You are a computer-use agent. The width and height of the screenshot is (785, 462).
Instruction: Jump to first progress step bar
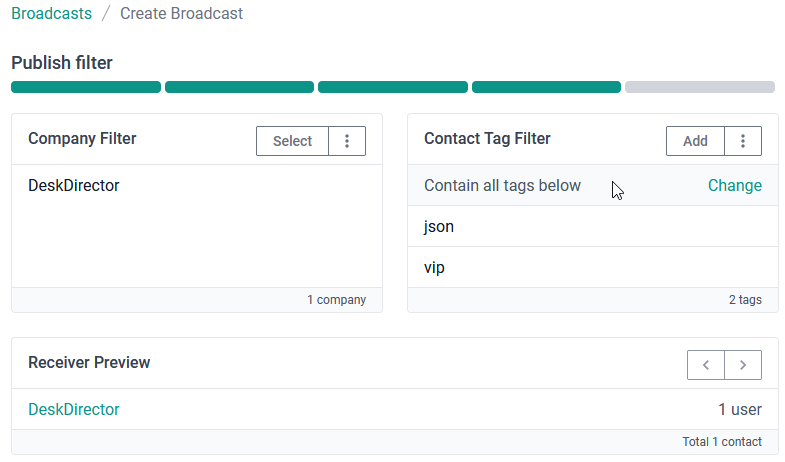click(86, 87)
